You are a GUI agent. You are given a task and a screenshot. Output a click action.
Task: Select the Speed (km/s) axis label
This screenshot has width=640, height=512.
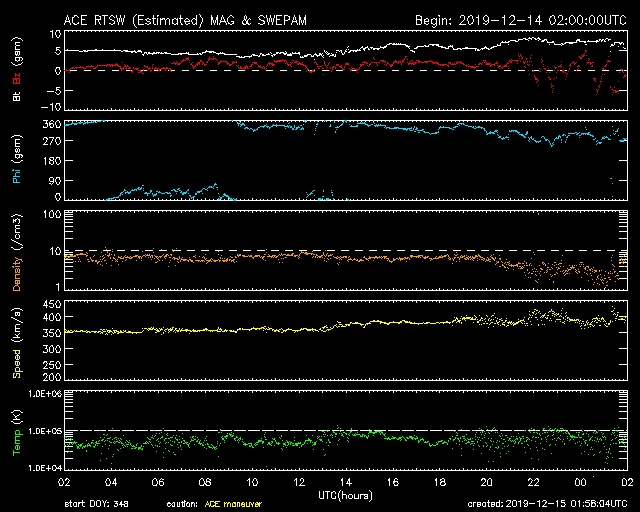tap(17, 343)
